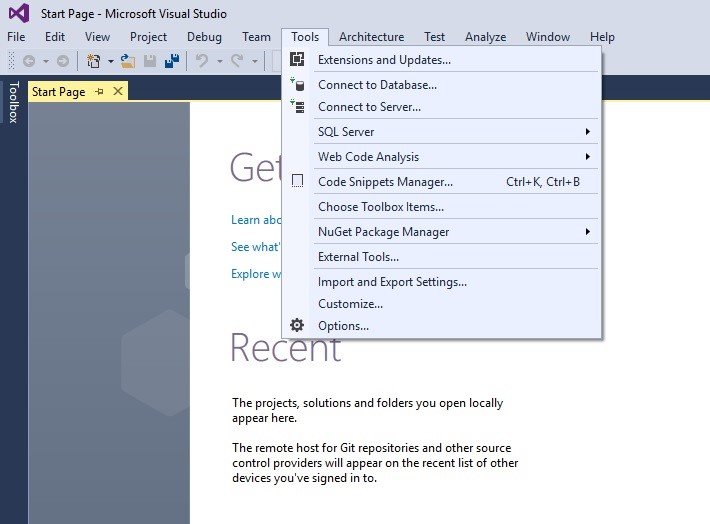Screen dimensions: 710x524
Task: Open the Edit menu
Action: point(55,37)
